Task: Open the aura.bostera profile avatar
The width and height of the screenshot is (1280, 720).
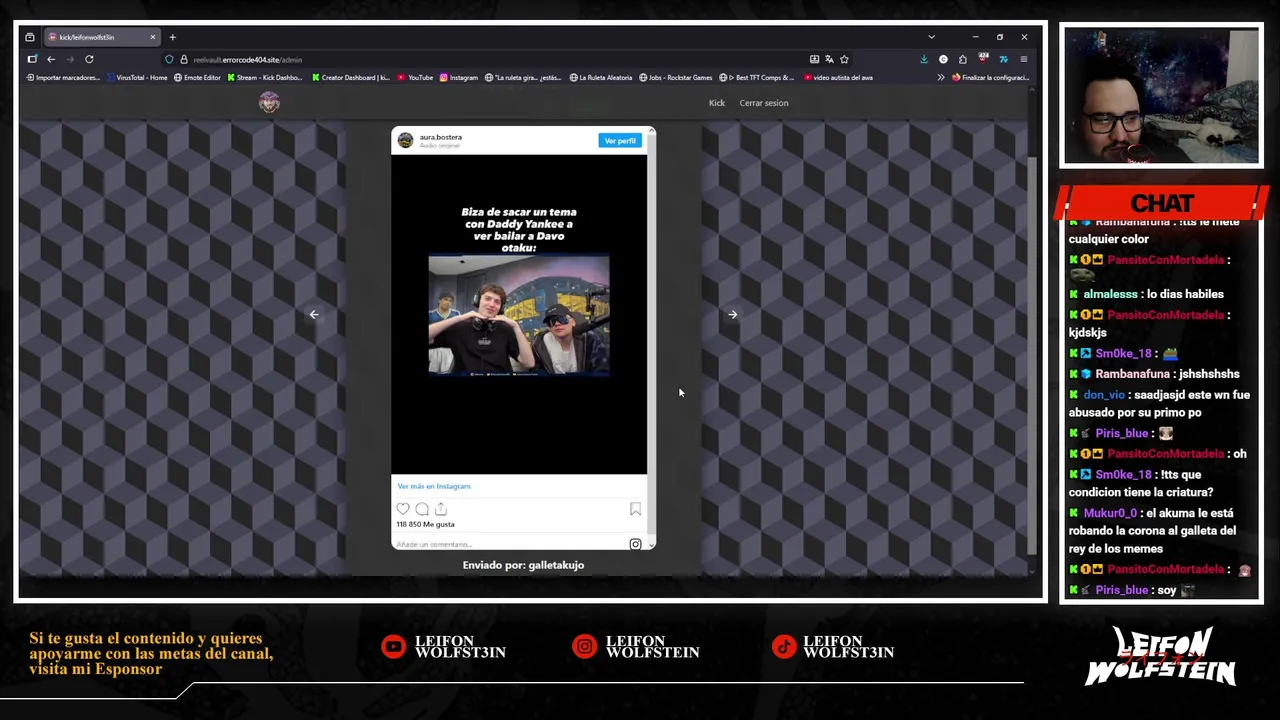Action: tap(405, 140)
